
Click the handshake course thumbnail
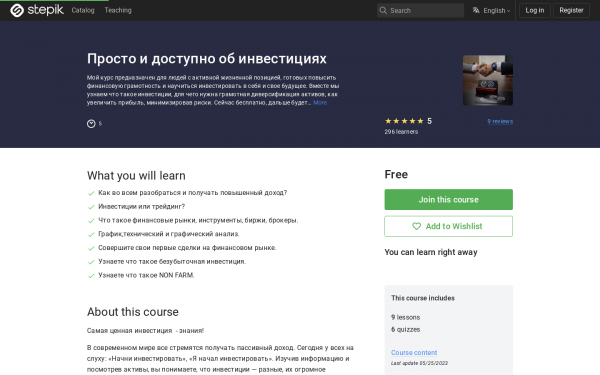[488, 80]
